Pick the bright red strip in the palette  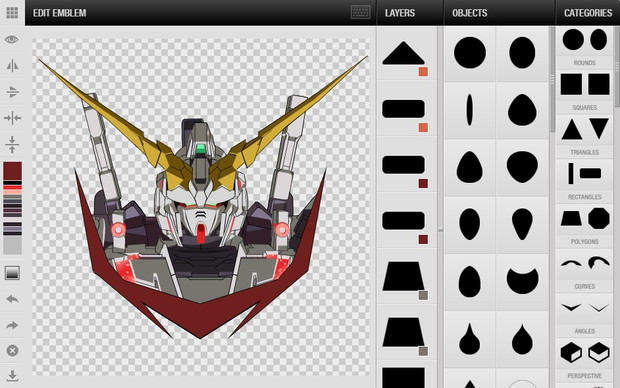[x=12, y=187]
